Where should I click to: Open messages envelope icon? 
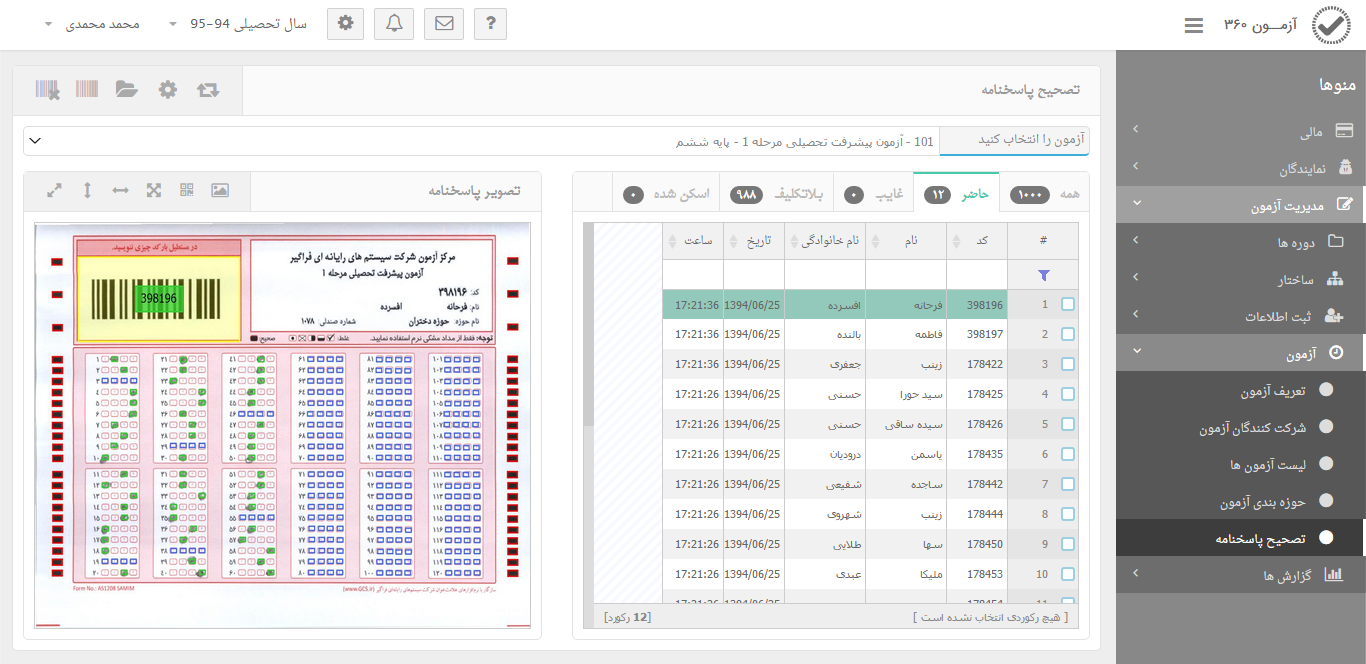(x=444, y=24)
